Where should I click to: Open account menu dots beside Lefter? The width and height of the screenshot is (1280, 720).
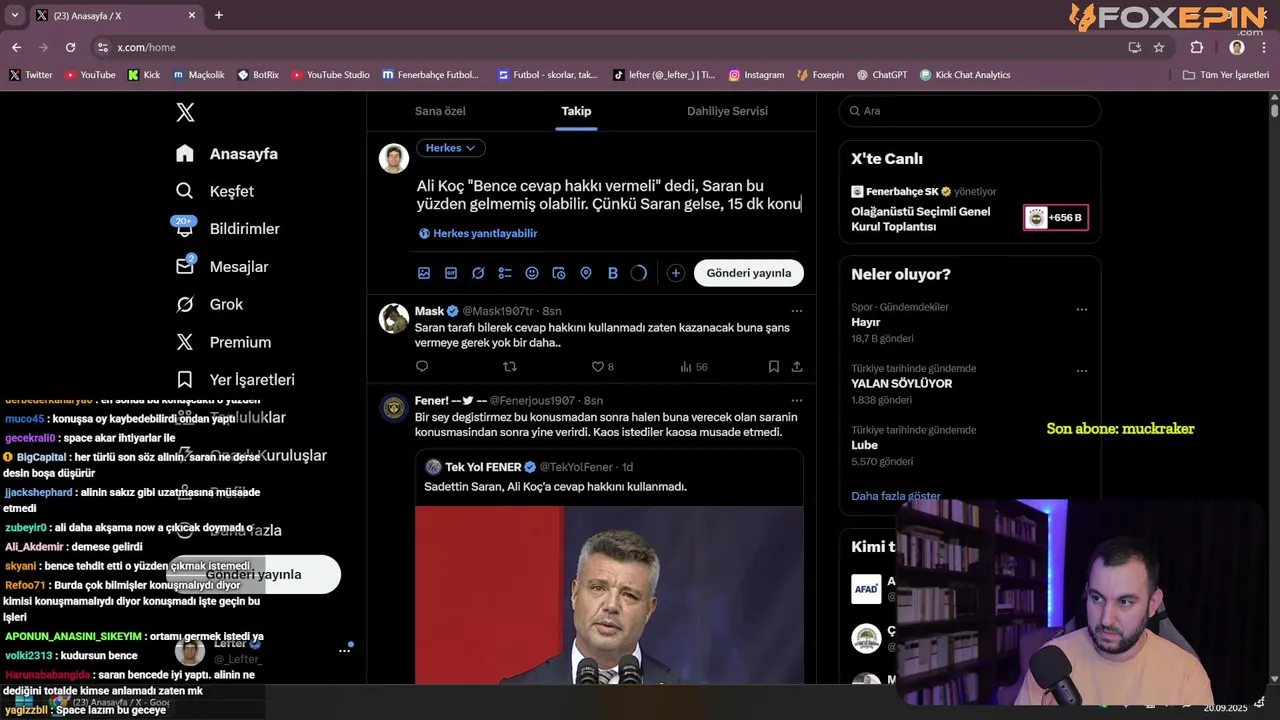point(344,650)
